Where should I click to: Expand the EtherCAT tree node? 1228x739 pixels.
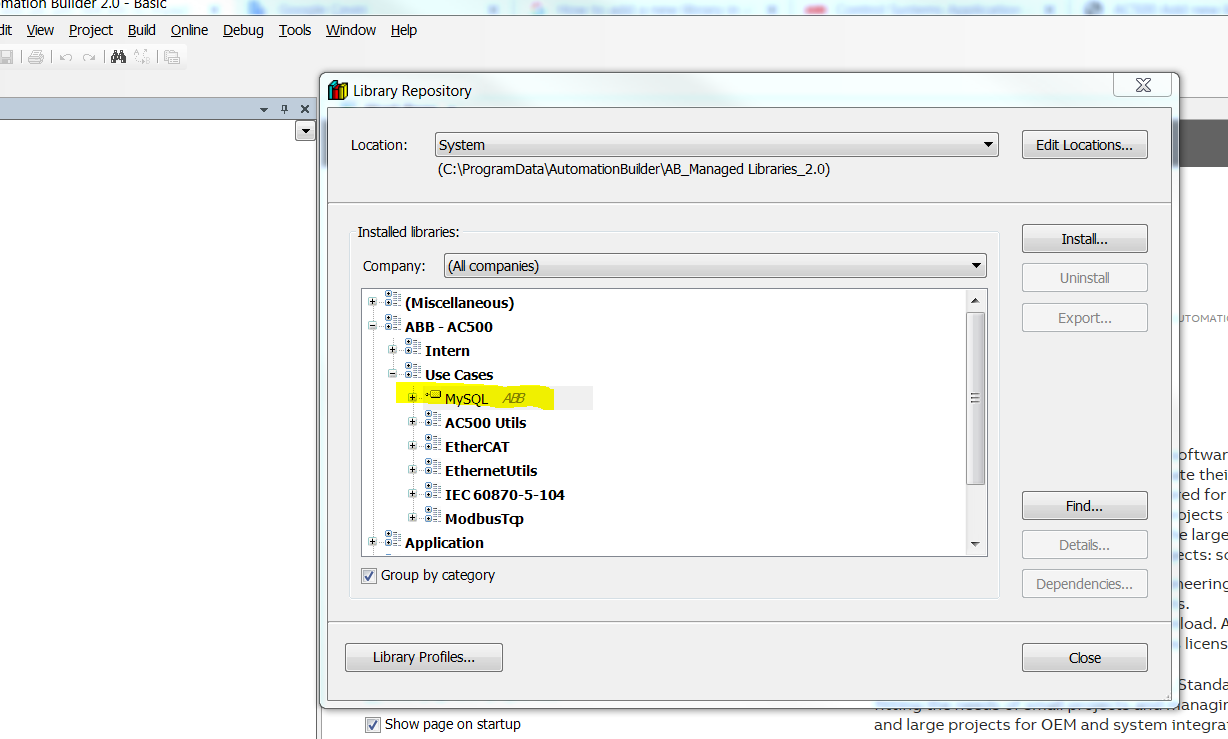412,446
